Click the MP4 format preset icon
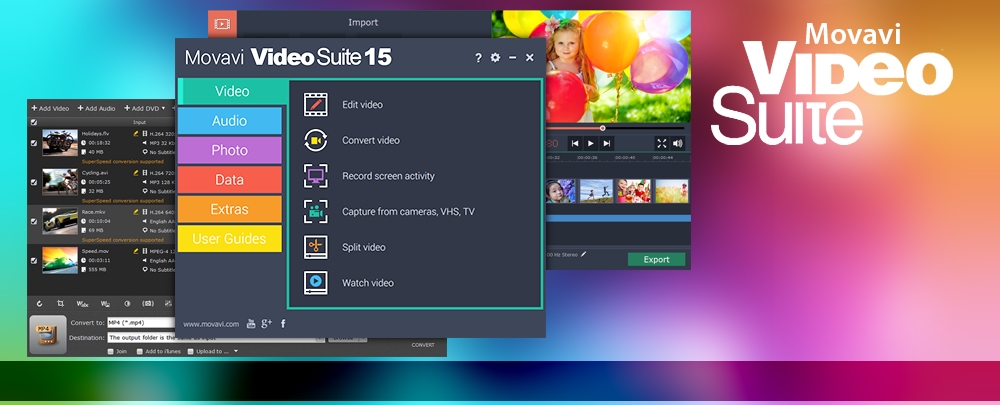 pyautogui.click(x=48, y=335)
